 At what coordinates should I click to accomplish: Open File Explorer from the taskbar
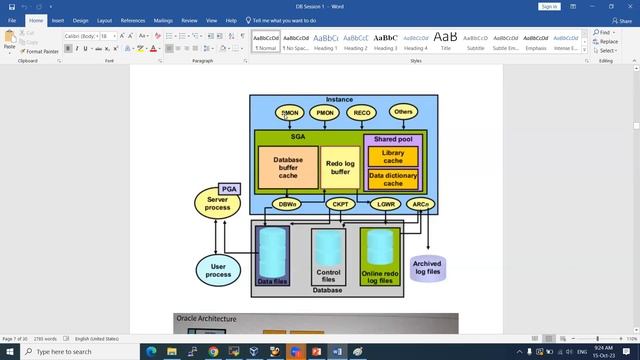point(172,351)
